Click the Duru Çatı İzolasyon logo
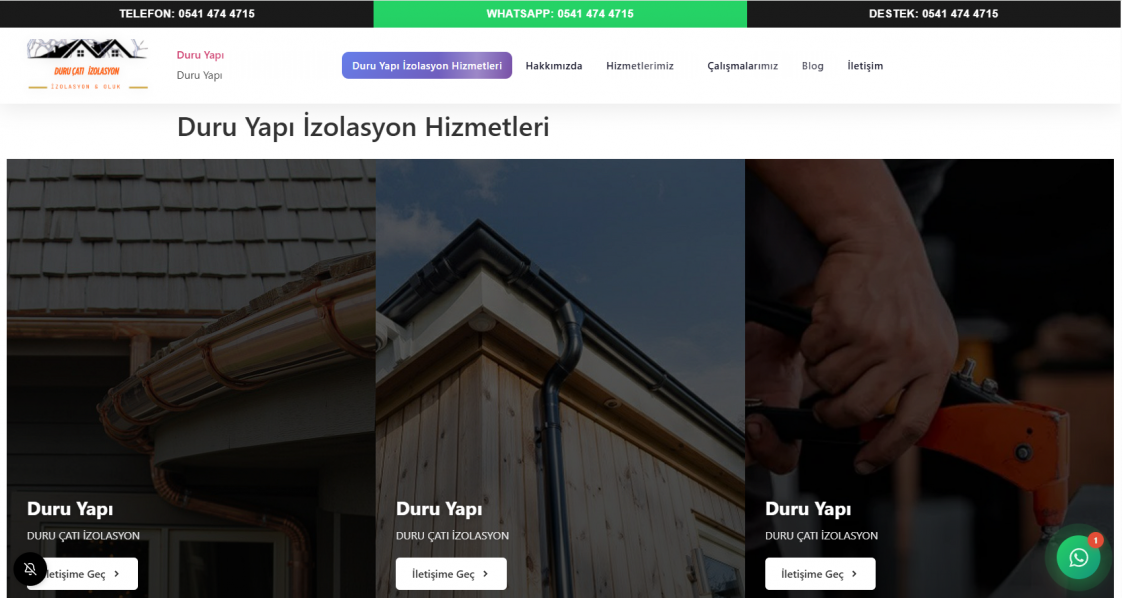This screenshot has width=1122, height=598. coord(87,64)
